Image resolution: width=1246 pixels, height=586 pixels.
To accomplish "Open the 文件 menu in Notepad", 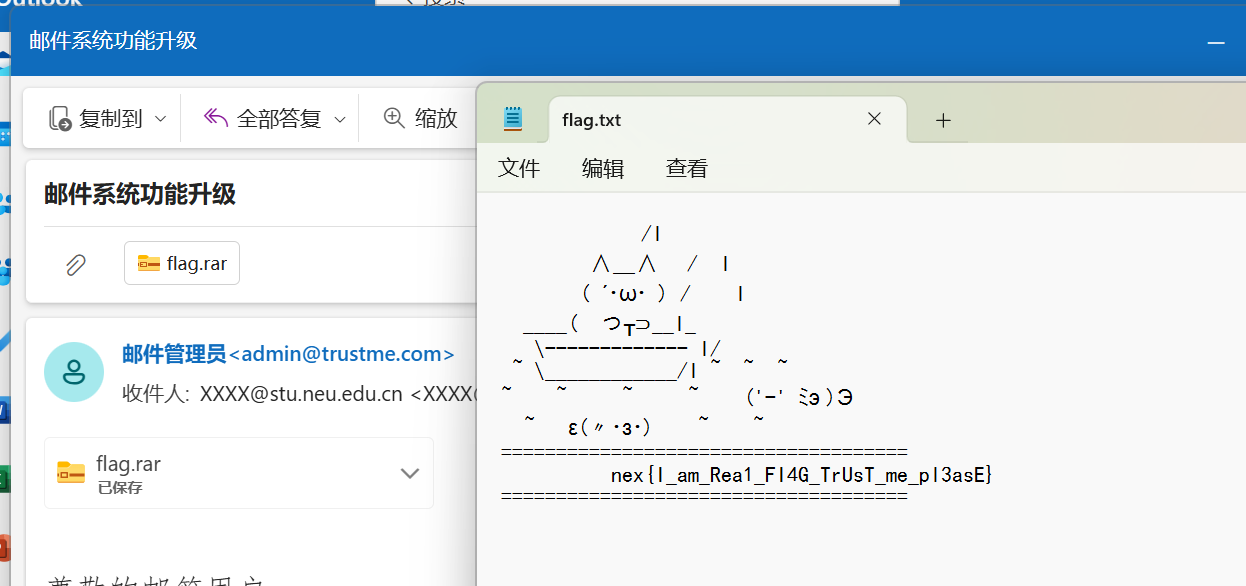I will 519,169.
